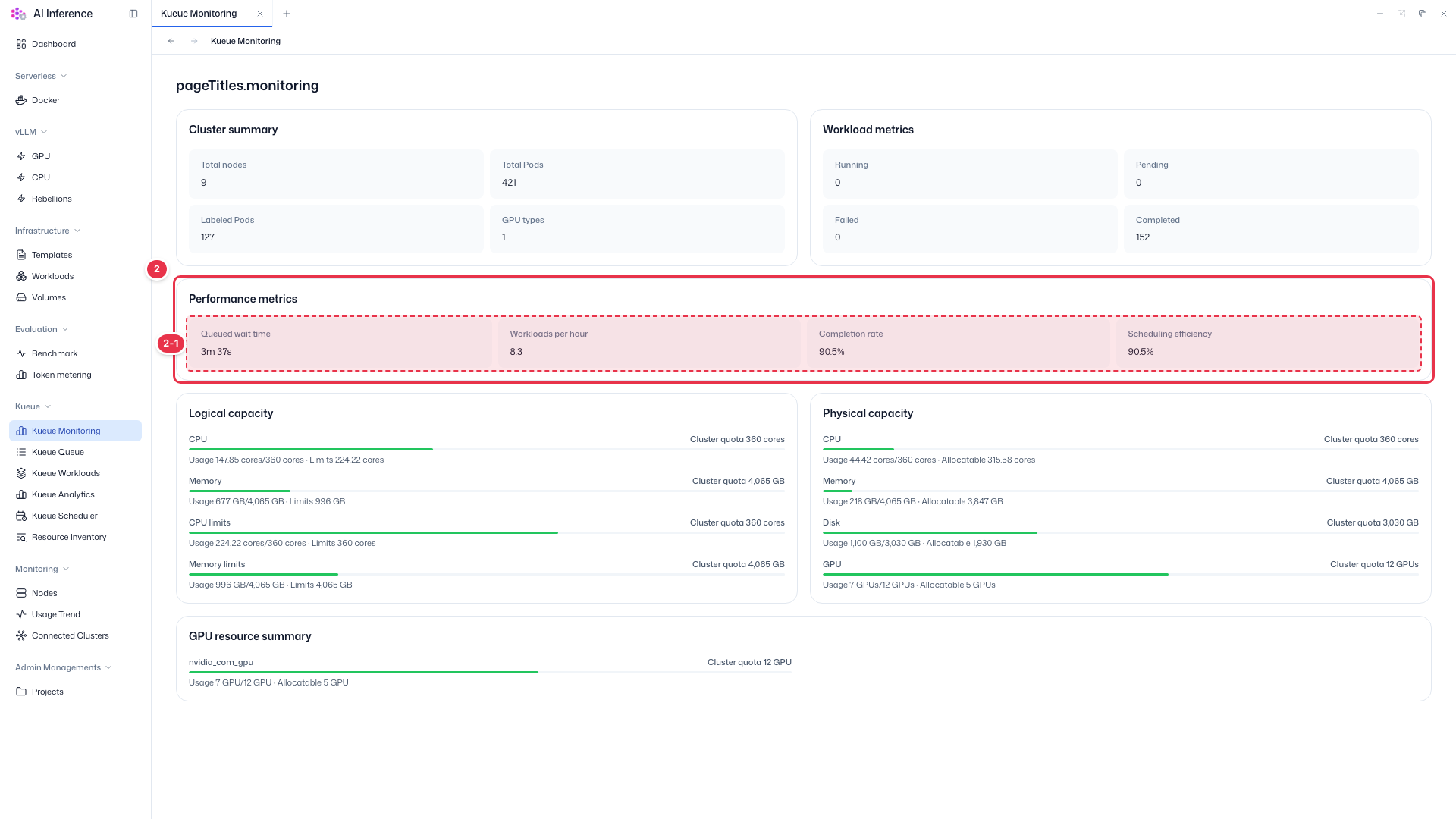
Task: Select the Total Pods 421 card
Action: [x=638, y=174]
